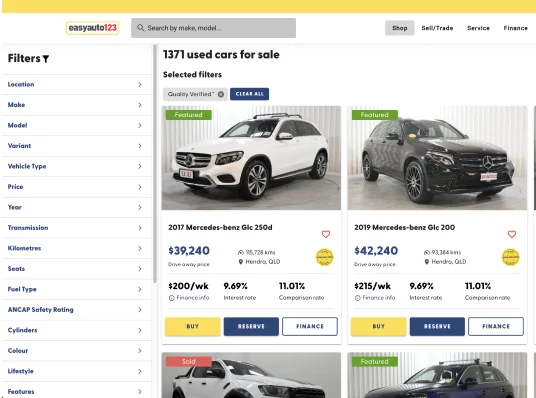This screenshot has height=398, width=536.
Task: Focus the Search by make, model field
Action: point(213,28)
